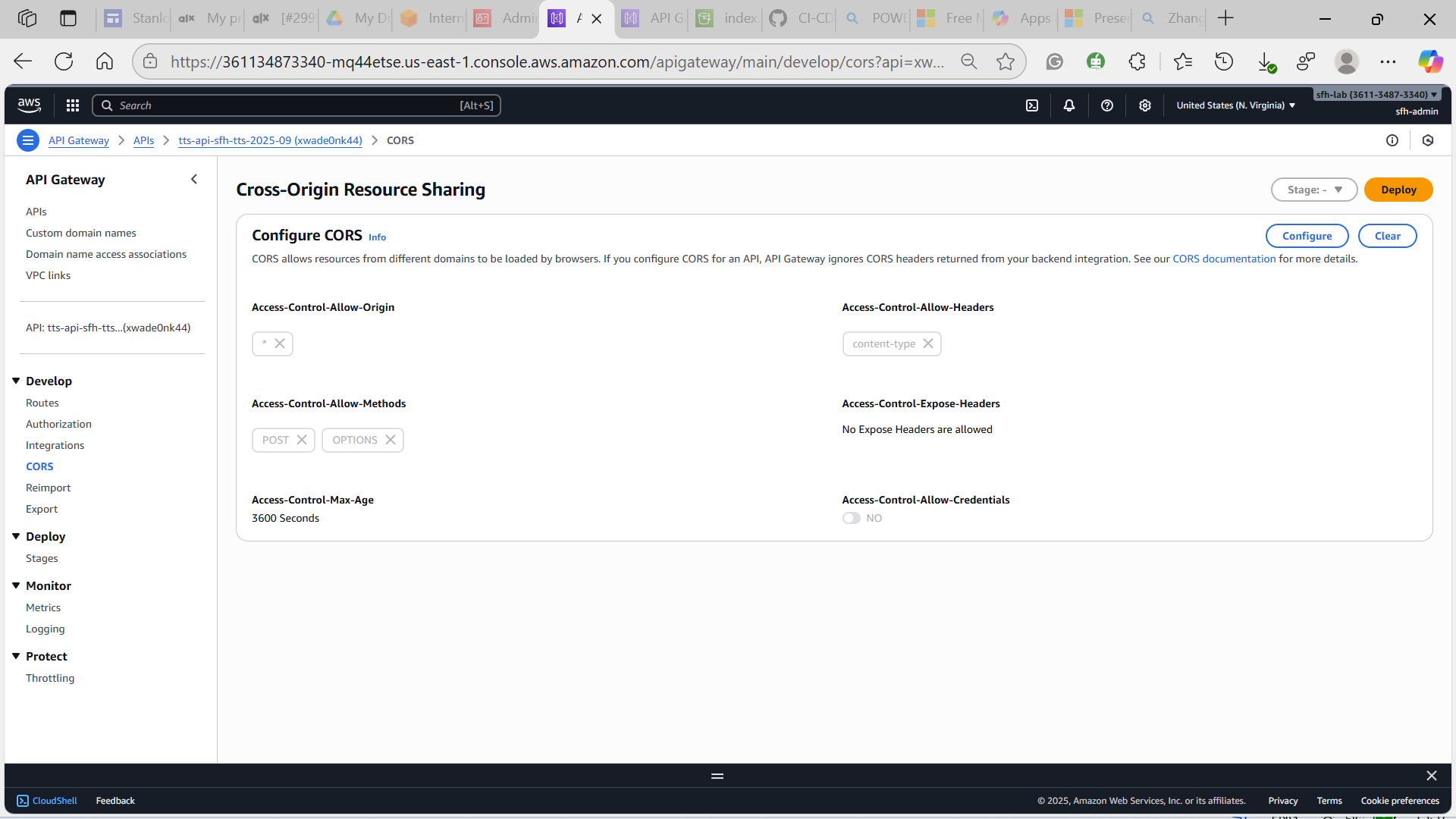Collapse the Monitor section

16,585
